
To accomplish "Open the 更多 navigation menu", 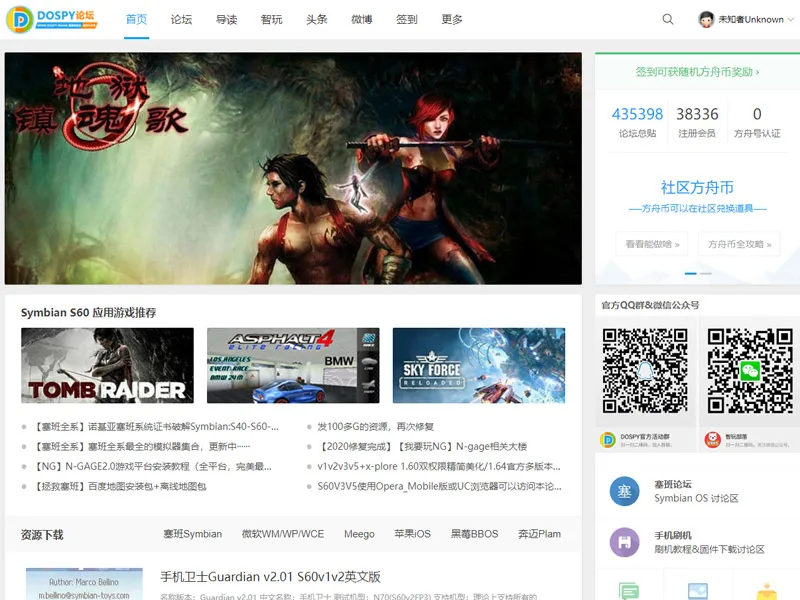I will (x=452, y=19).
